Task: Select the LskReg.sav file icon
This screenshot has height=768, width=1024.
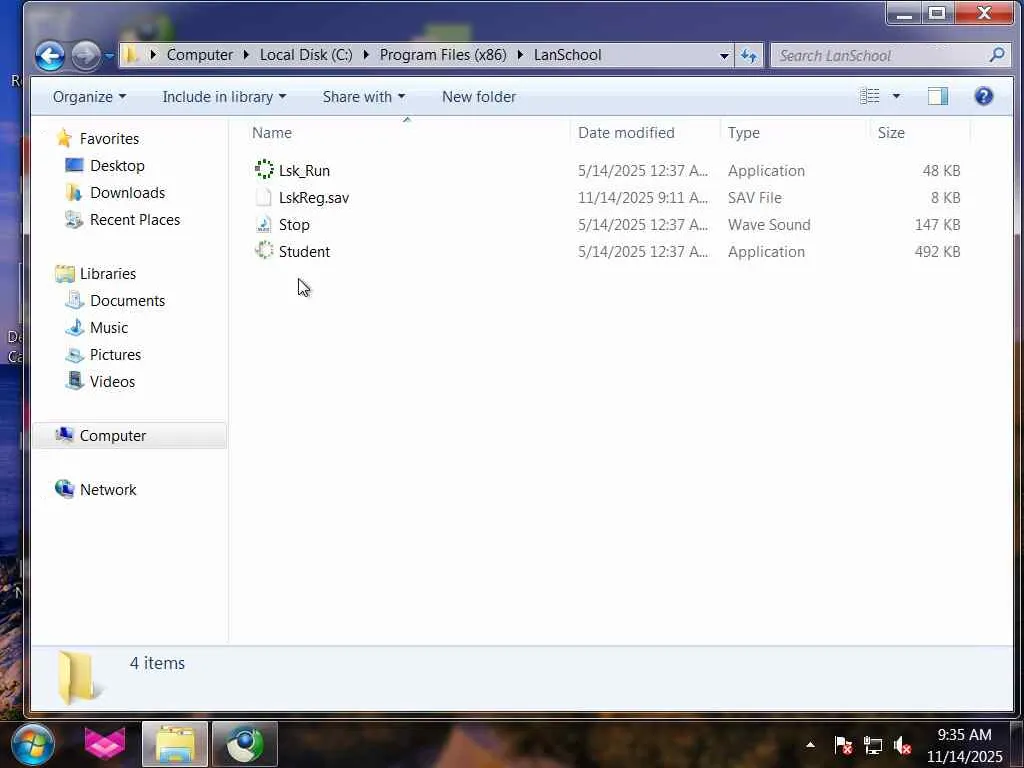Action: tap(264, 197)
